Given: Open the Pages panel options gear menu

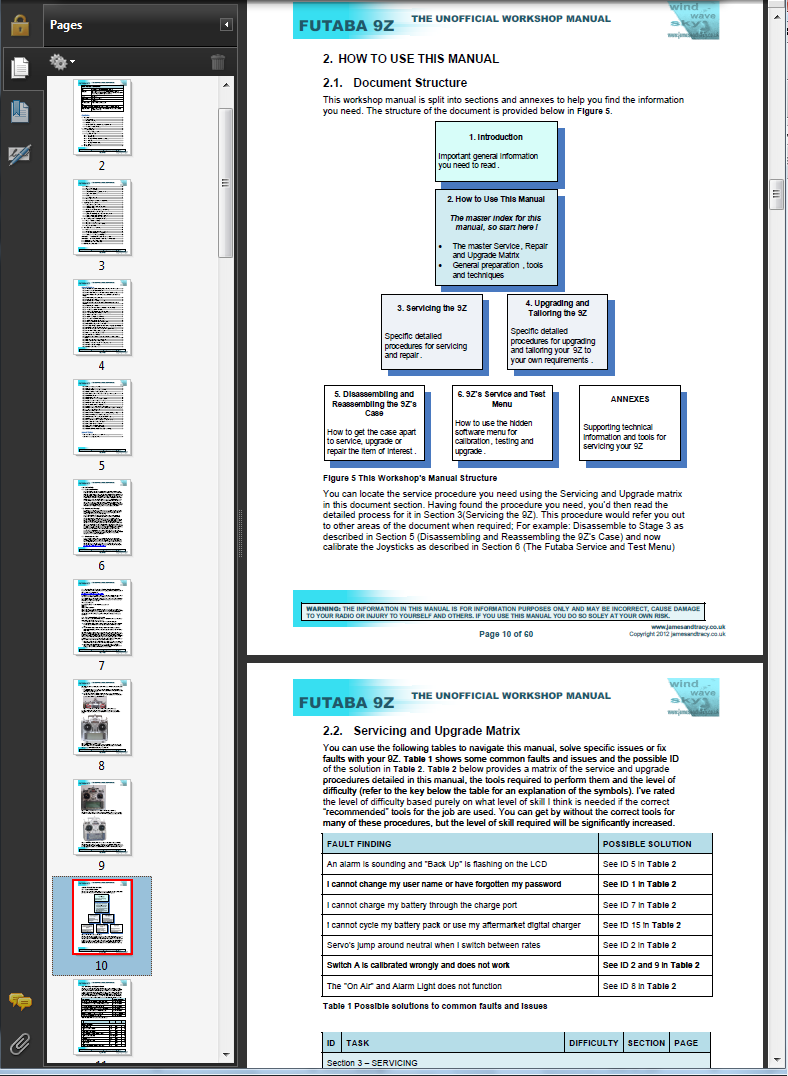Looking at the screenshot, I should pos(62,62).
